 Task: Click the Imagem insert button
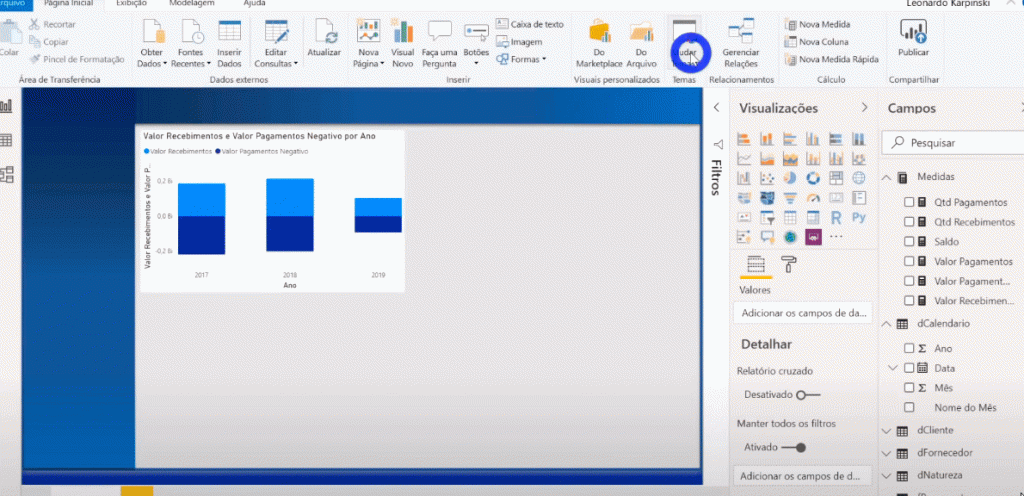[519, 42]
